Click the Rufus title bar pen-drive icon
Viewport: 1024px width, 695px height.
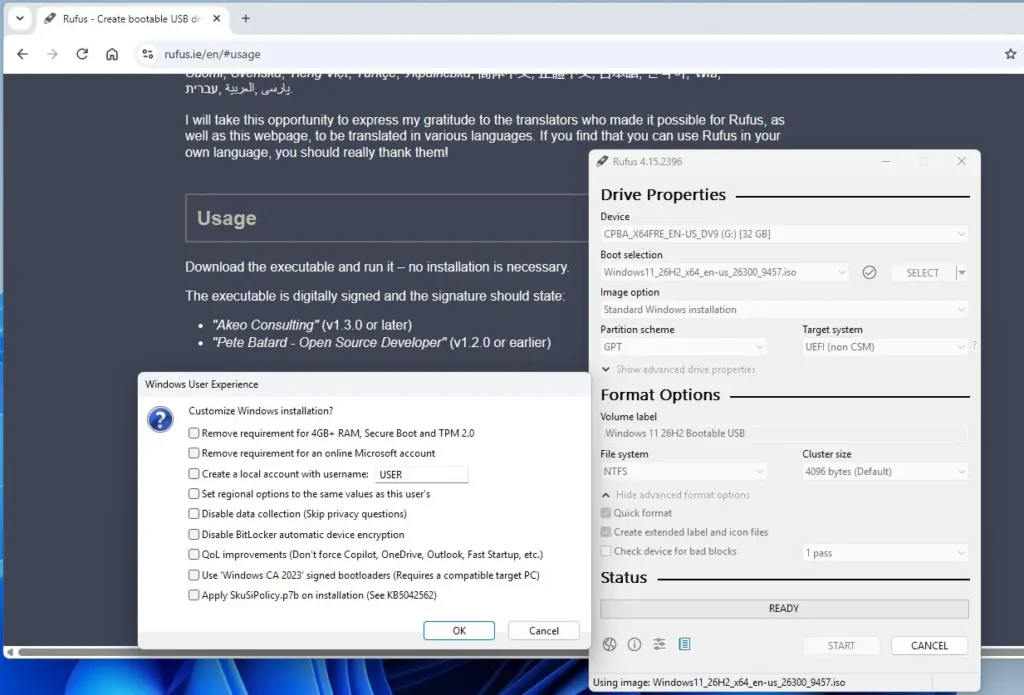tap(602, 161)
